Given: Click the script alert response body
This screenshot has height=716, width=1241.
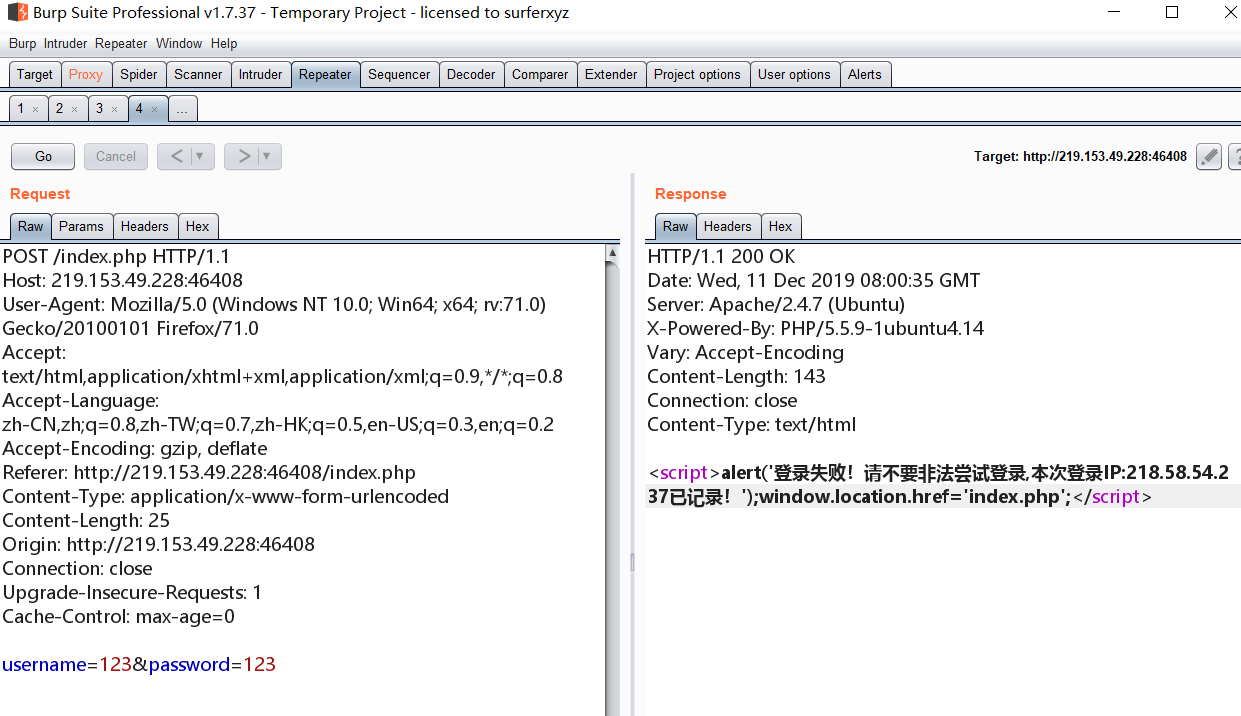Looking at the screenshot, I should [x=939, y=484].
